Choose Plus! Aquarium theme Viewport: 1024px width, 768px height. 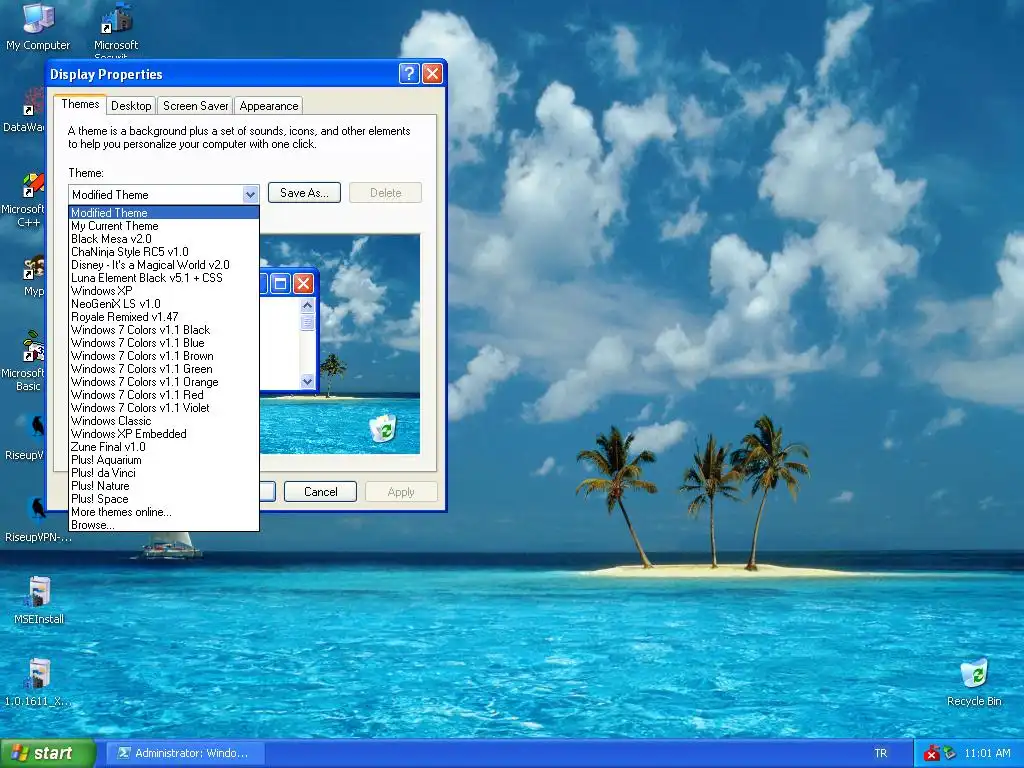(x=164, y=460)
